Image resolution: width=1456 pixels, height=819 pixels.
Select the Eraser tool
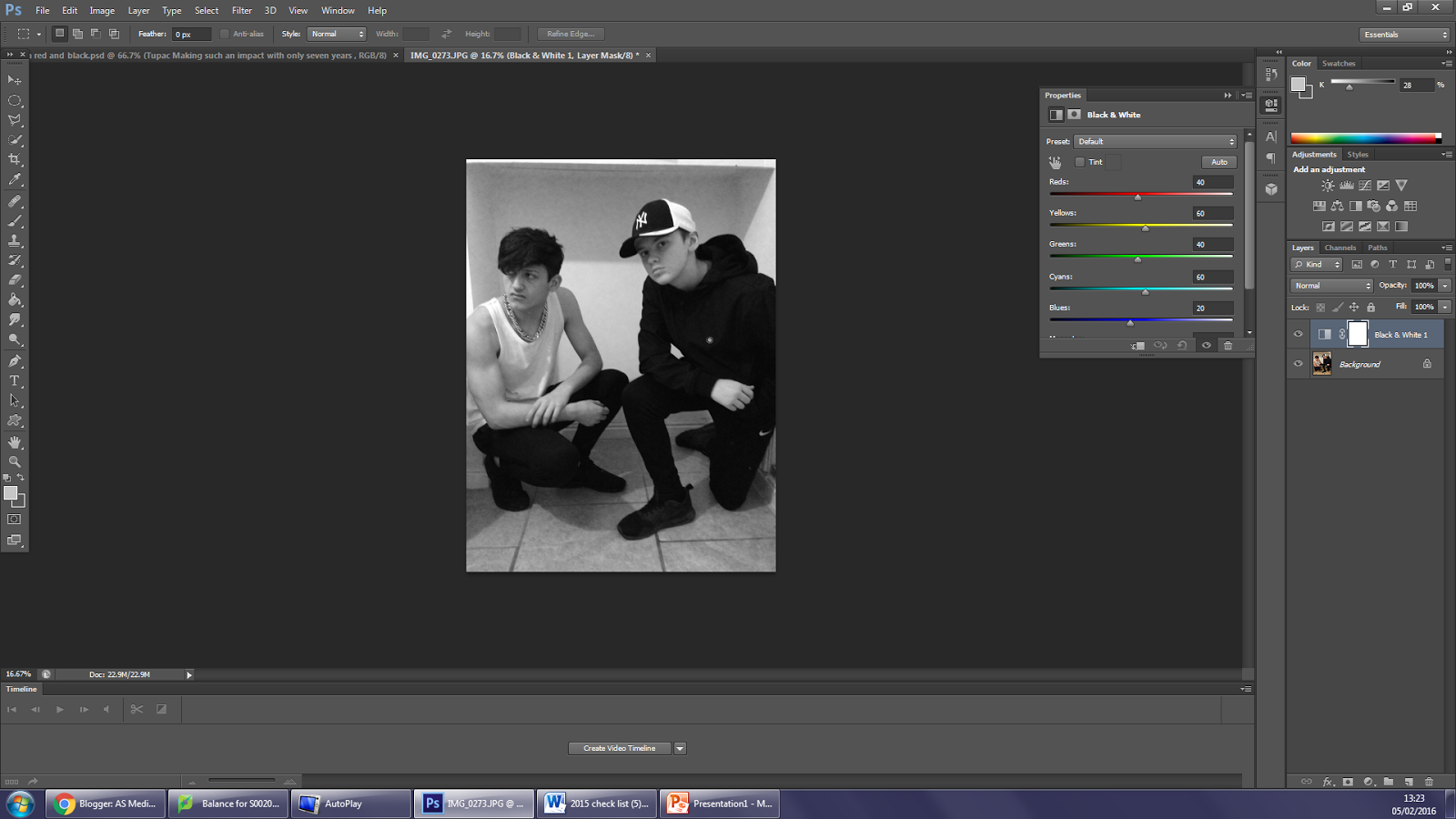(15, 280)
